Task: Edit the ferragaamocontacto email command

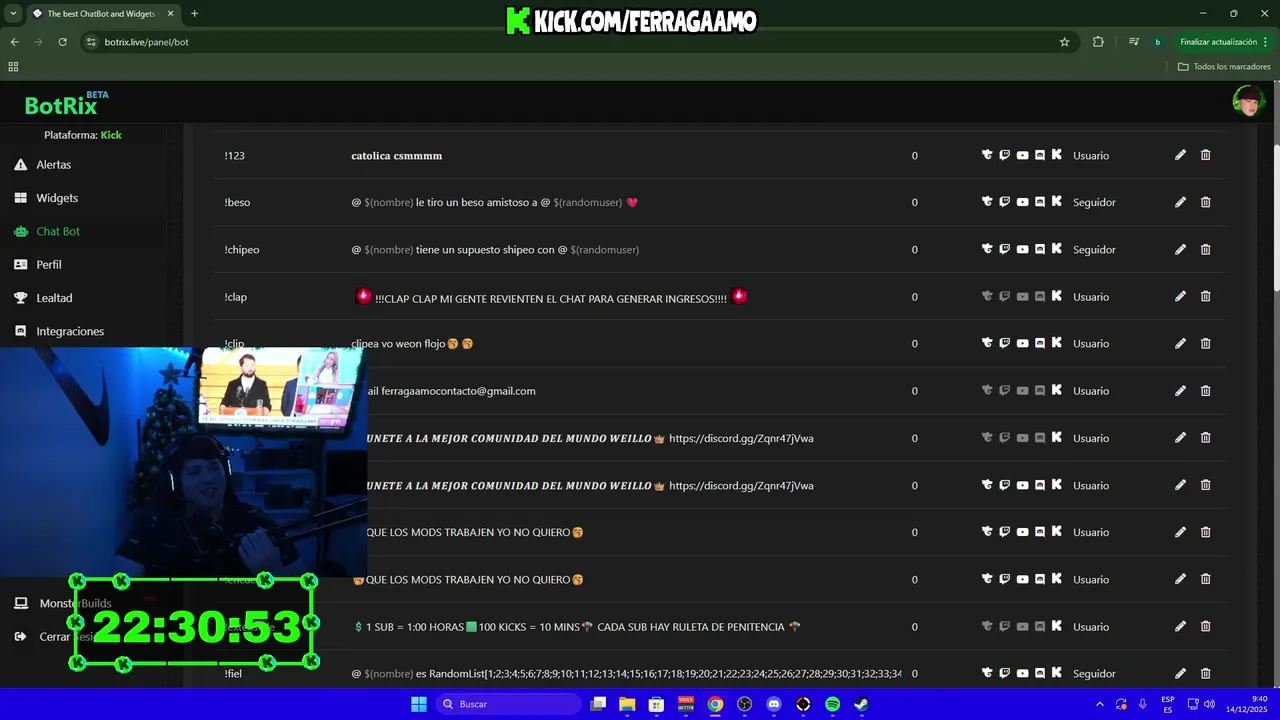Action: coord(1180,390)
